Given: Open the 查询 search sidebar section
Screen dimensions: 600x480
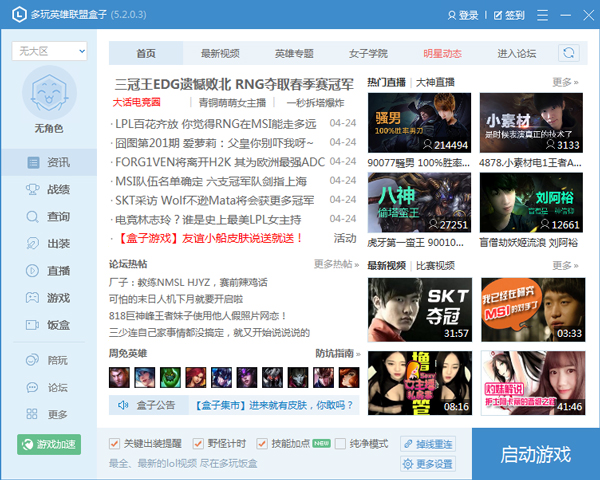Looking at the screenshot, I should click(49, 217).
